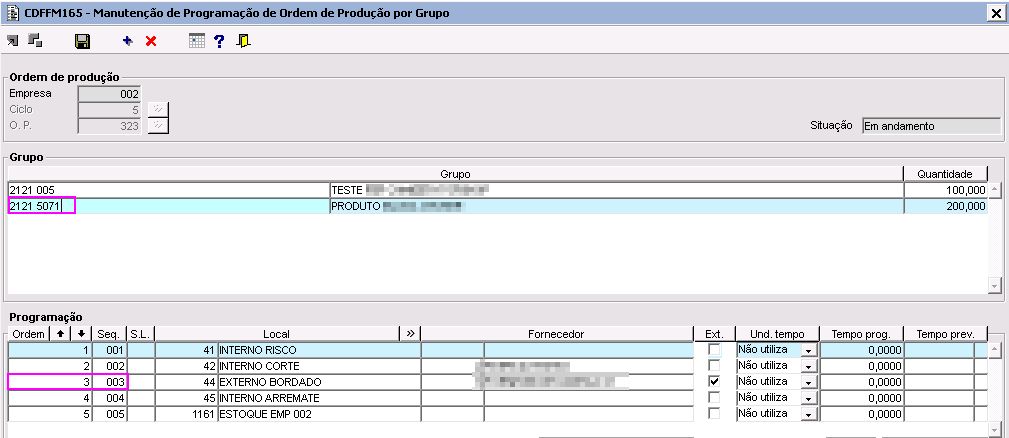
Task: Click the lookup button beside O. P. field
Action: (x=158, y=125)
